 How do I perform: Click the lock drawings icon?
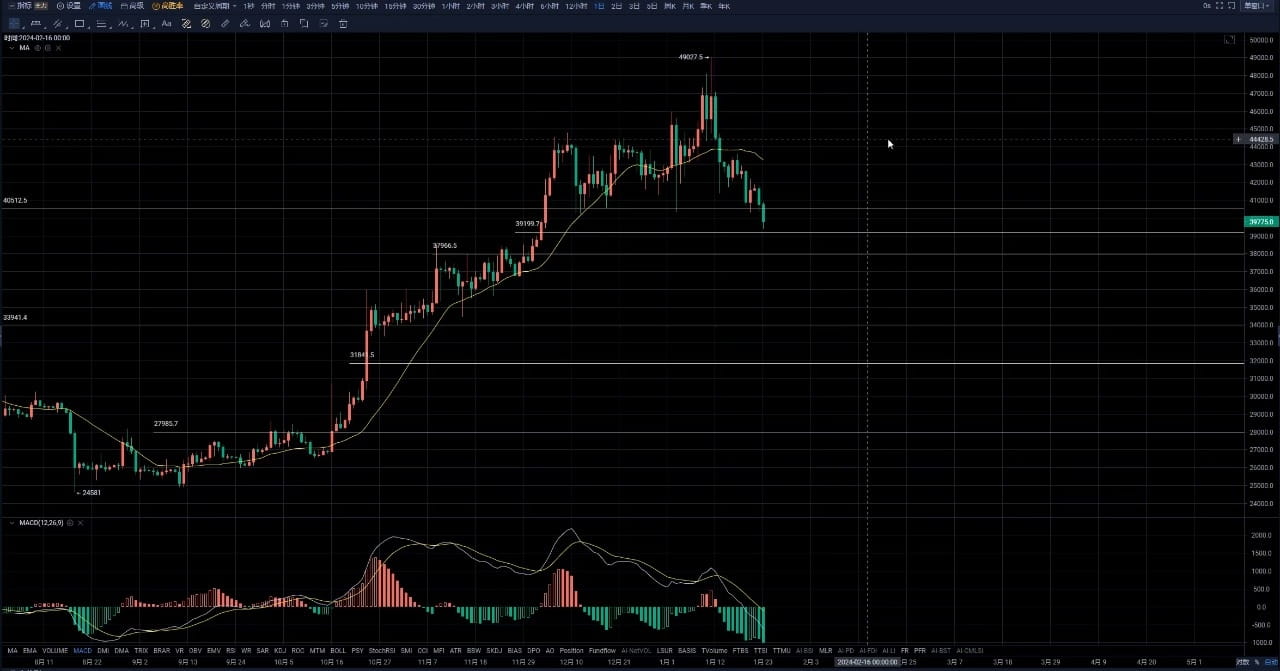click(284, 23)
